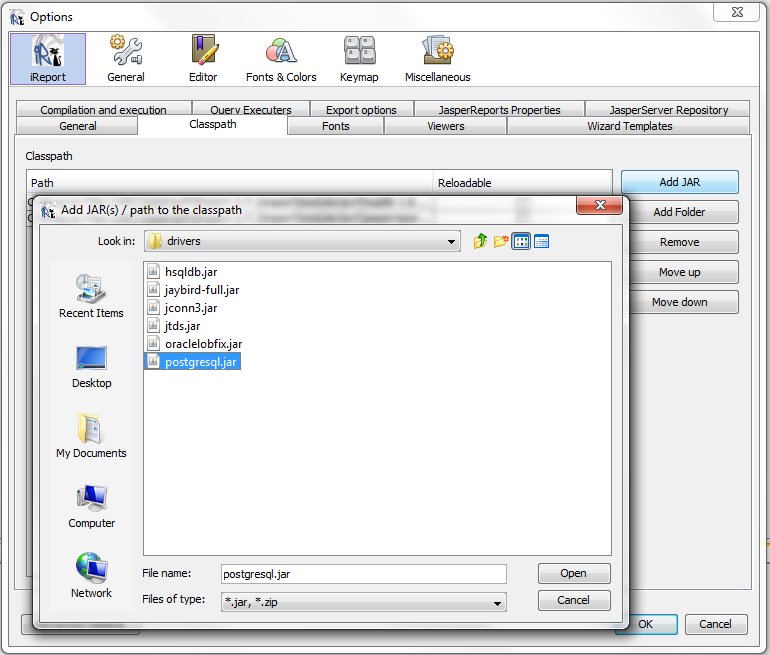Click the Create New Folder icon
The width and height of the screenshot is (770, 655).
501,241
